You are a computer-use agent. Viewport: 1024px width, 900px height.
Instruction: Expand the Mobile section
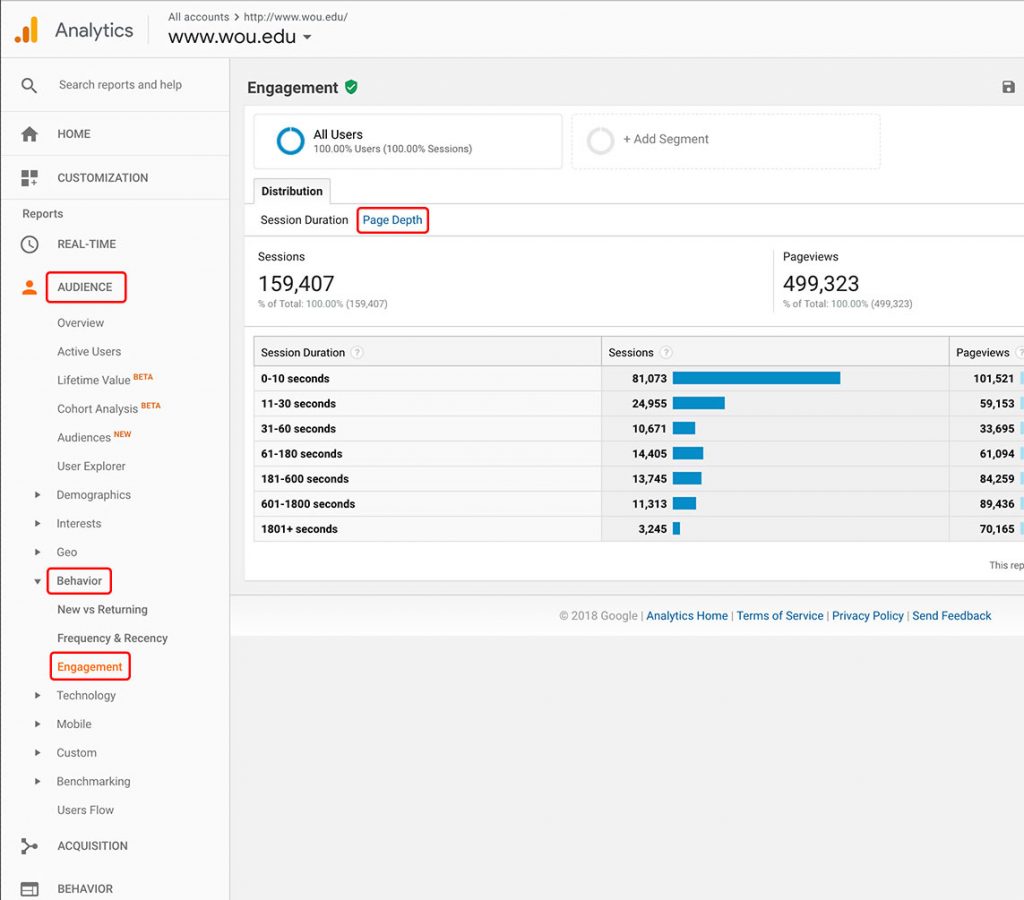[x=37, y=724]
